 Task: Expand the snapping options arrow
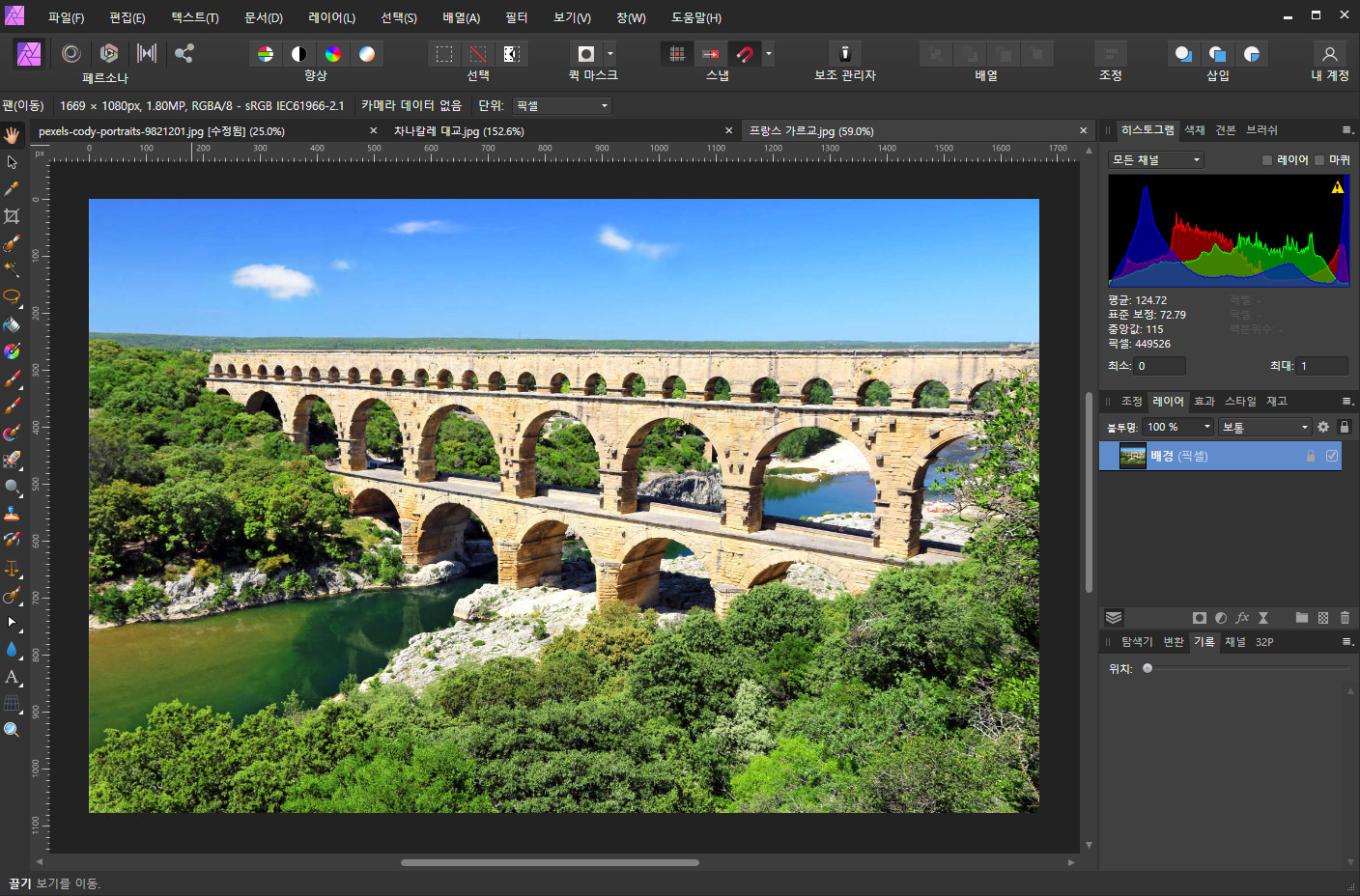pos(769,54)
